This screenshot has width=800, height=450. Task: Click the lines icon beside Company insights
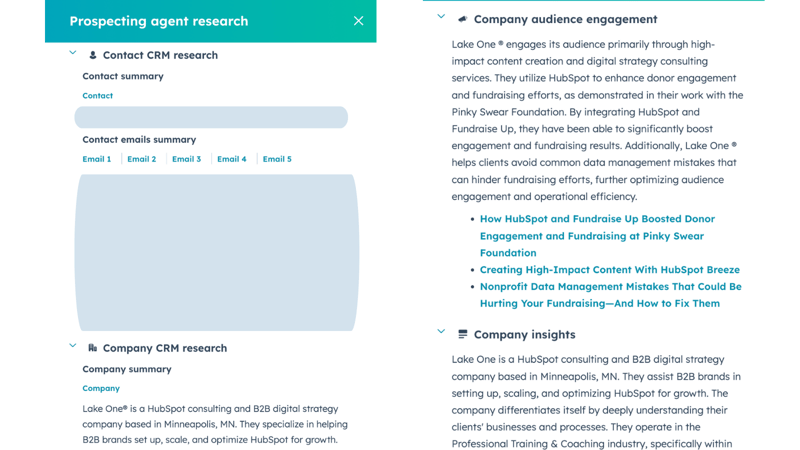click(463, 334)
